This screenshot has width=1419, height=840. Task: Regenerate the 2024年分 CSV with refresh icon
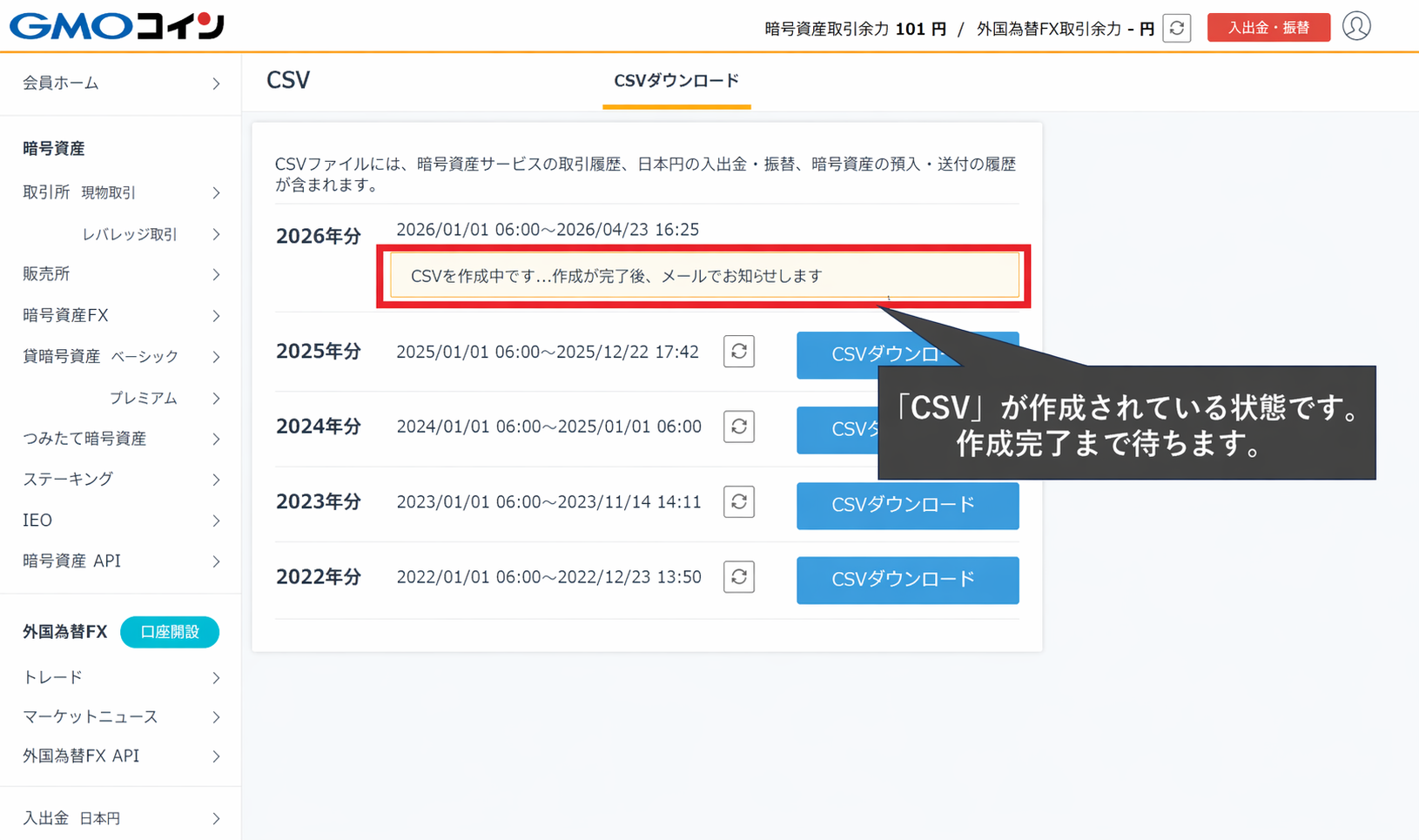click(x=739, y=427)
